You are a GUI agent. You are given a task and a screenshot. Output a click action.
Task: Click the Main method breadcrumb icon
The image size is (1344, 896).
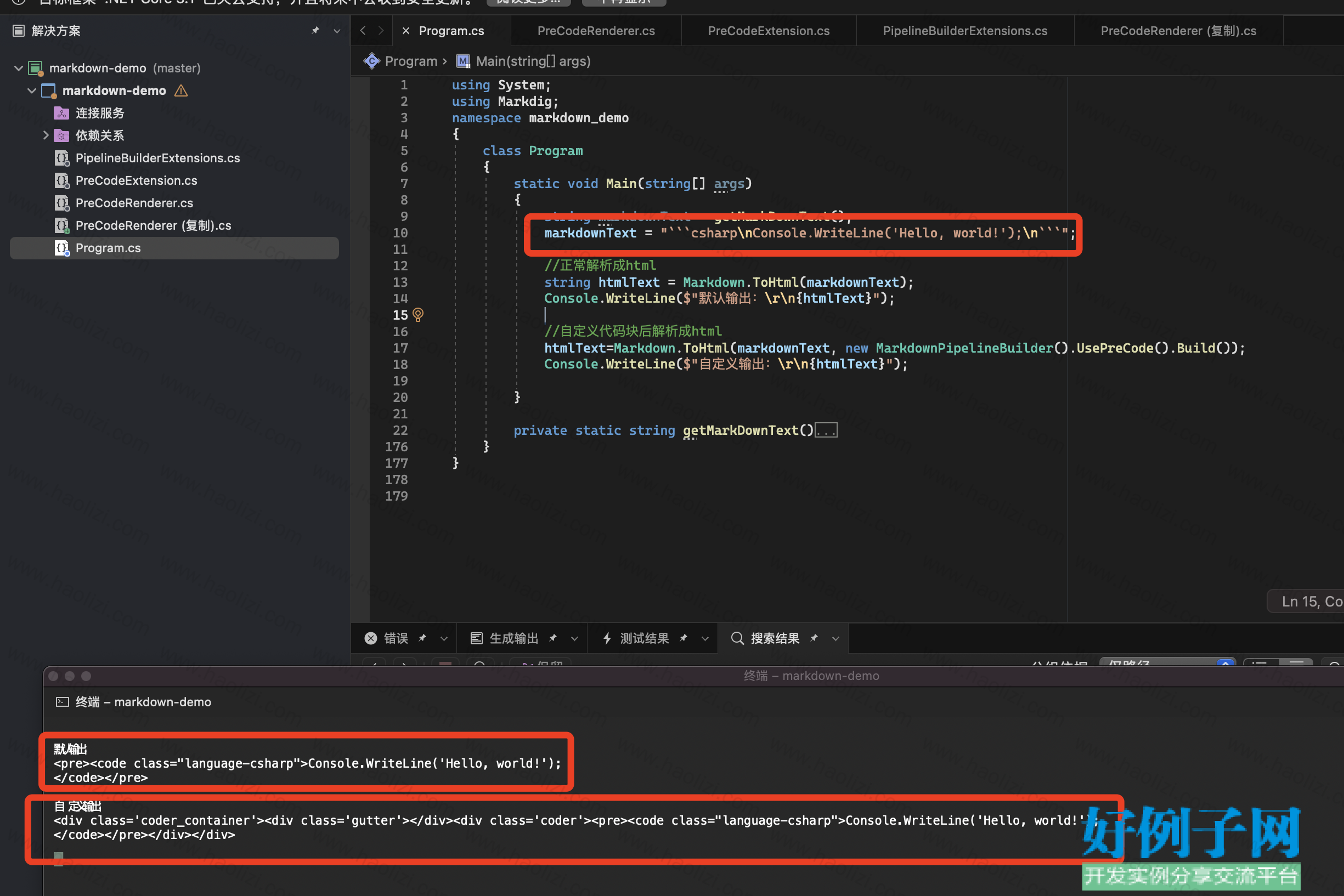coord(463,61)
